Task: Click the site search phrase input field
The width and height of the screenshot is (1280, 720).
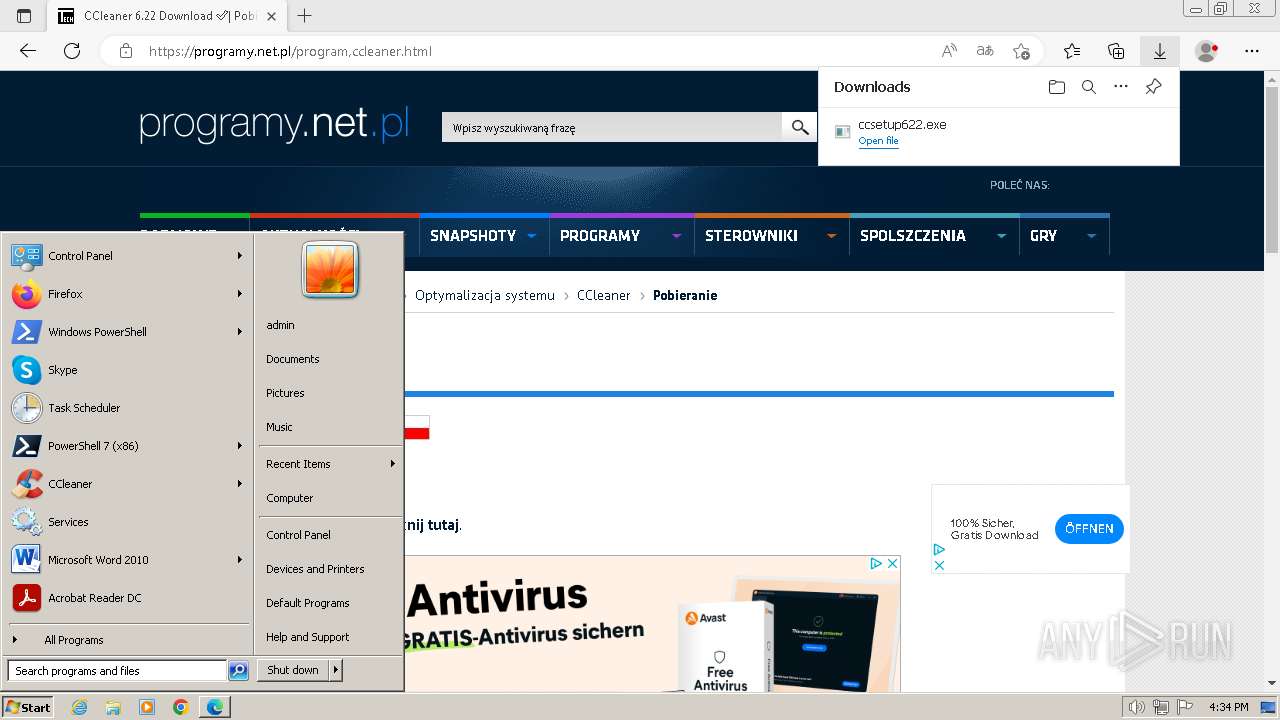Action: [x=612, y=127]
